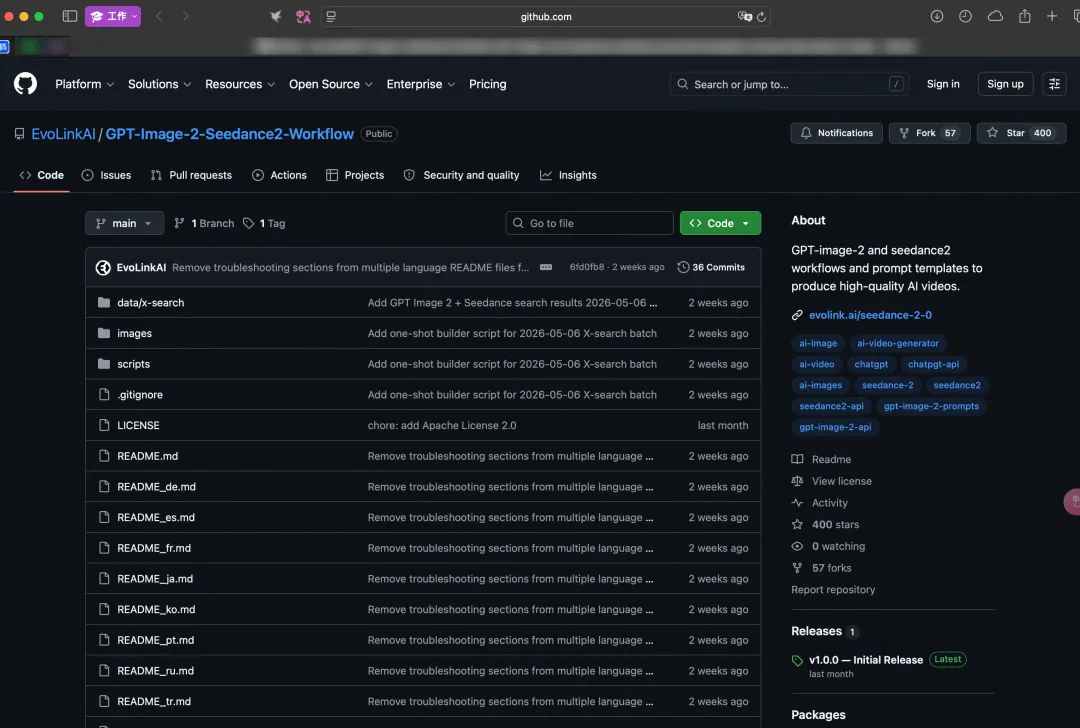Reload the page in address bar
This screenshot has height=728, width=1080.
[x=761, y=17]
